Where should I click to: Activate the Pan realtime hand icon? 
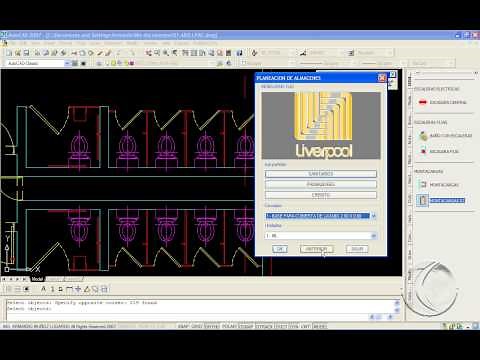click(x=149, y=53)
